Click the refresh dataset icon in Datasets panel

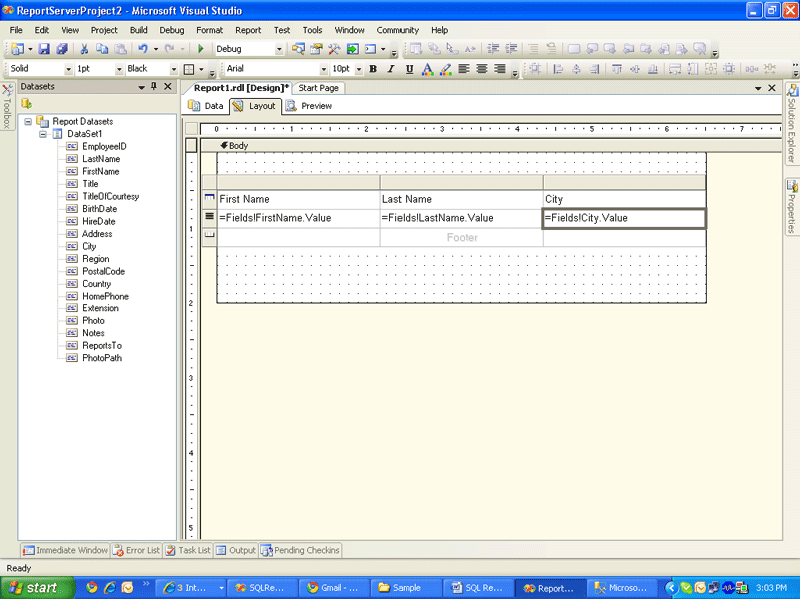(27, 103)
